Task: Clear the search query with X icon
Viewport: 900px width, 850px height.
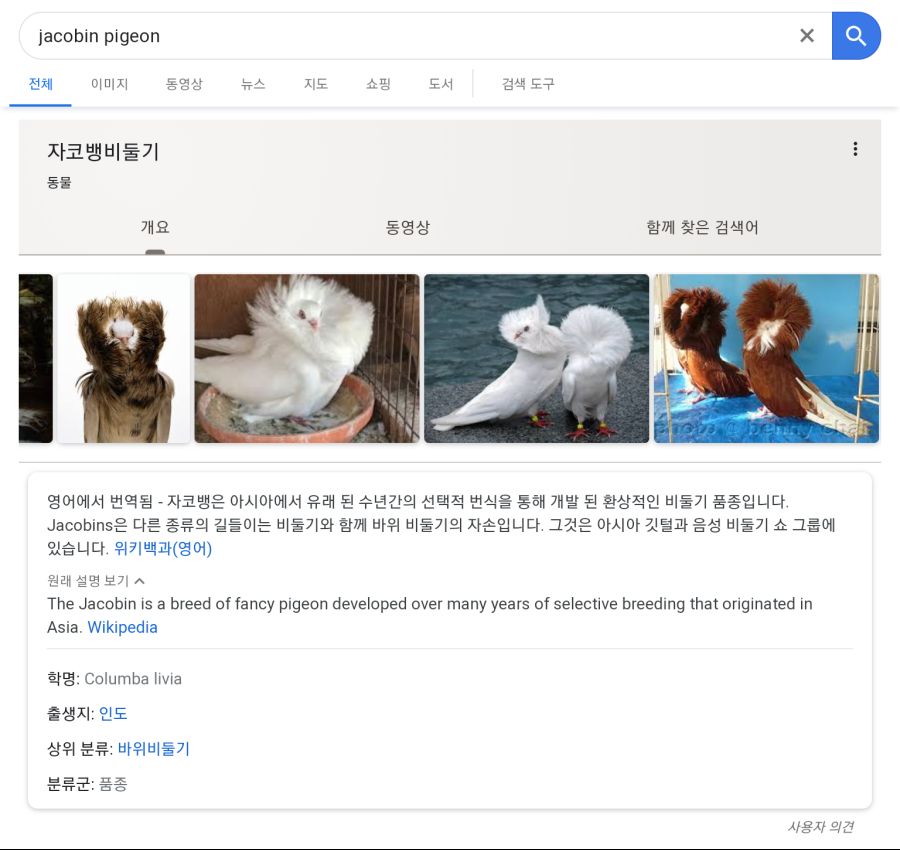Action: 807,36
